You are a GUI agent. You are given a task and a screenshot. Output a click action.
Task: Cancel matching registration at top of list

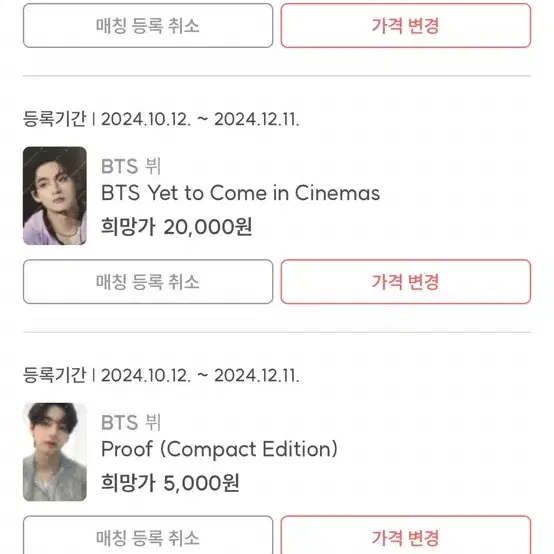[x=148, y=25]
